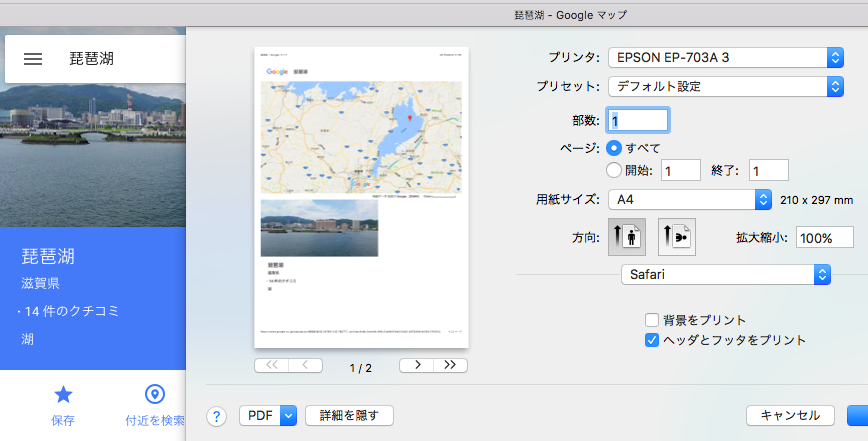Click the 'キャンセル' button
Viewport: 868px width, 441px height.
(790, 415)
